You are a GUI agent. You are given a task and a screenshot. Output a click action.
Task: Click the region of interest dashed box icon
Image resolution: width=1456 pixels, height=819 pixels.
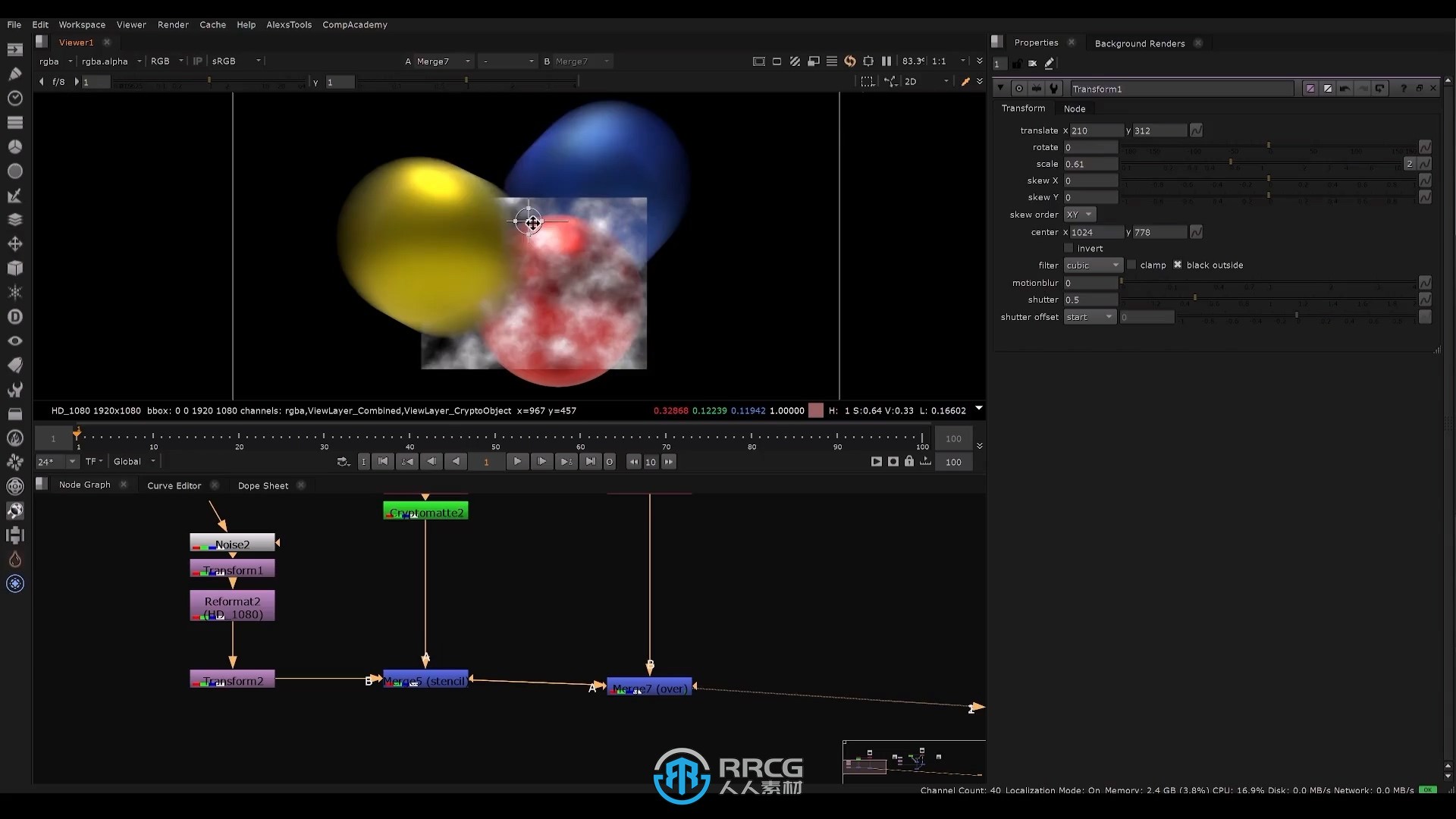pos(868,82)
